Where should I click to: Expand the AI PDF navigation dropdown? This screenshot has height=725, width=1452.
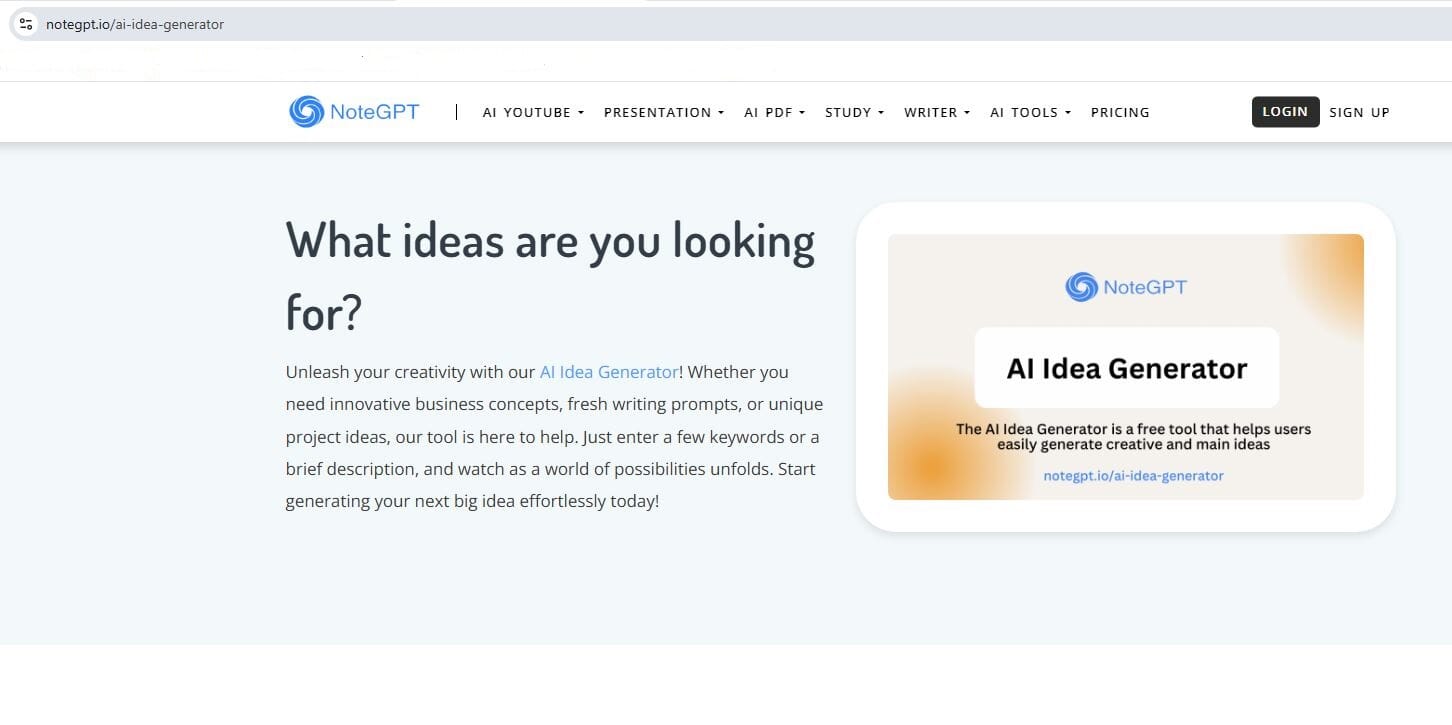pos(774,113)
